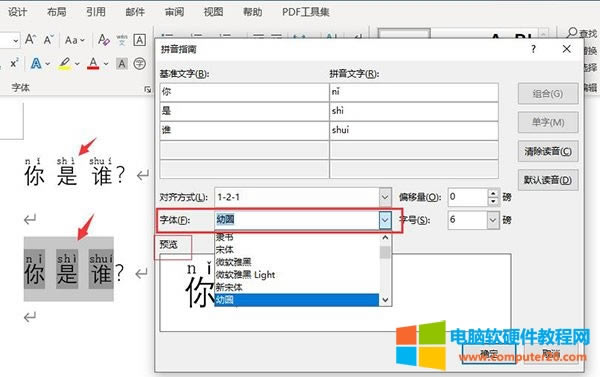Click the 默认读音 button

coord(548,180)
